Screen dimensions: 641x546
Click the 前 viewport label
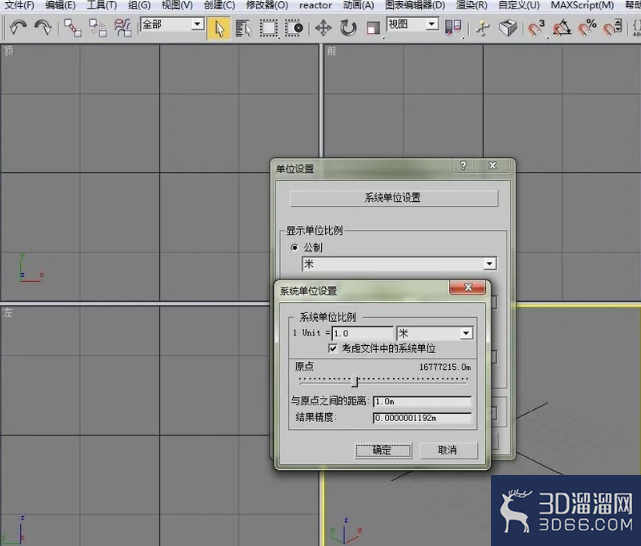coord(331,51)
